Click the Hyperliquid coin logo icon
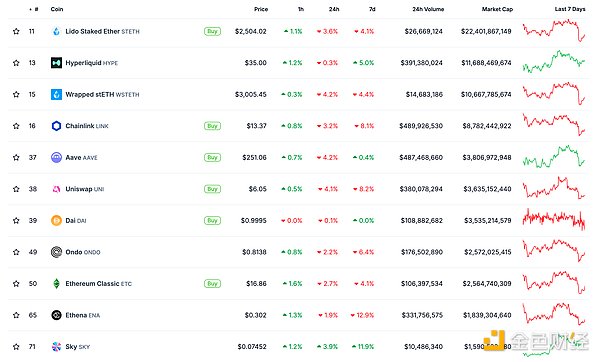This screenshot has height=362, width=600. 56,63
